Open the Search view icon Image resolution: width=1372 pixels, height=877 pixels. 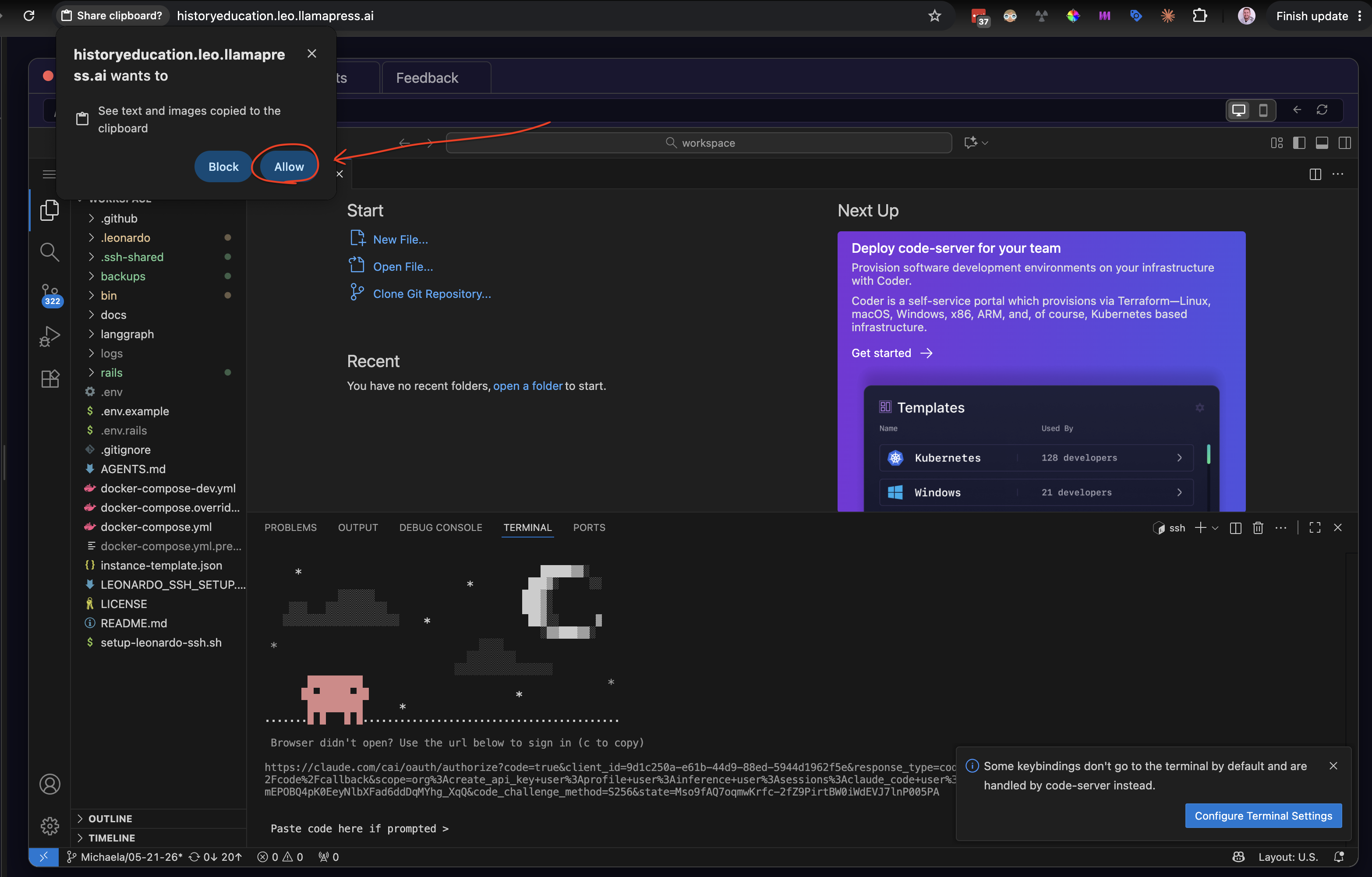tap(50, 252)
